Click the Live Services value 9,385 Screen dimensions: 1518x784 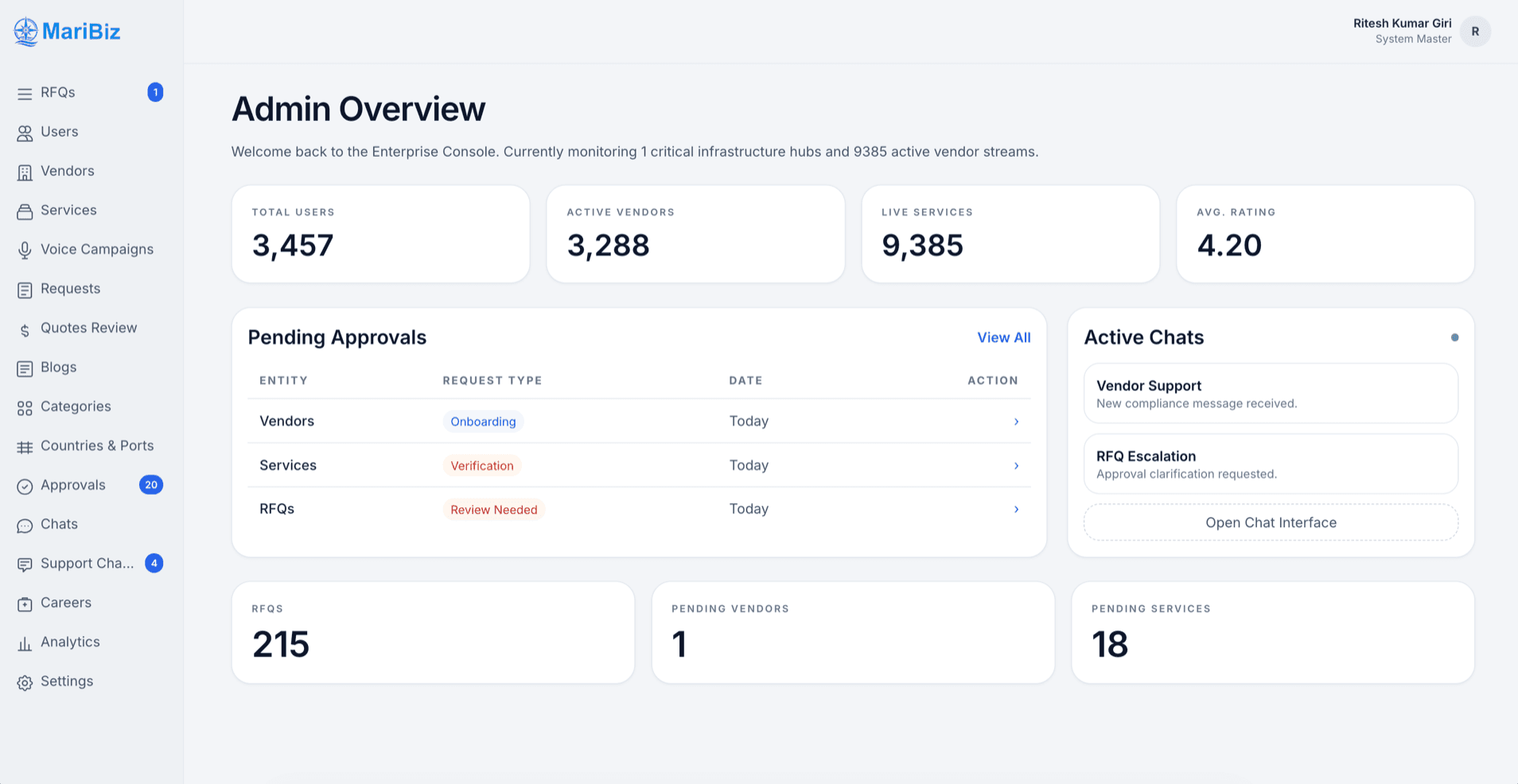[922, 245]
